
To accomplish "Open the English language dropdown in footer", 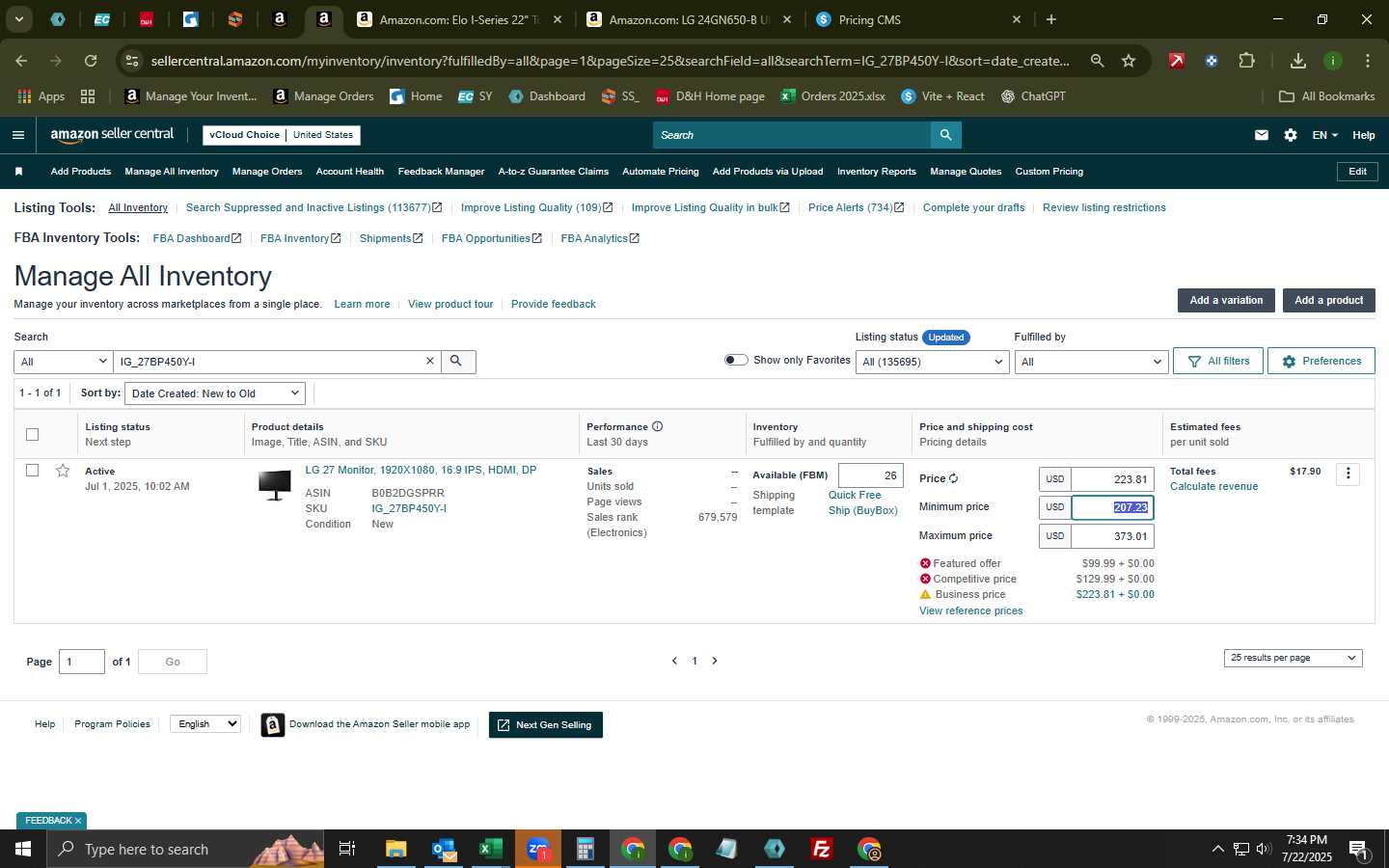I will [205, 723].
